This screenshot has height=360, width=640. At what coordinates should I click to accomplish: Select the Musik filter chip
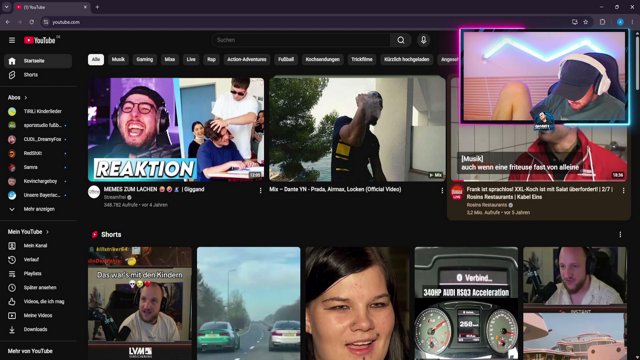point(118,60)
